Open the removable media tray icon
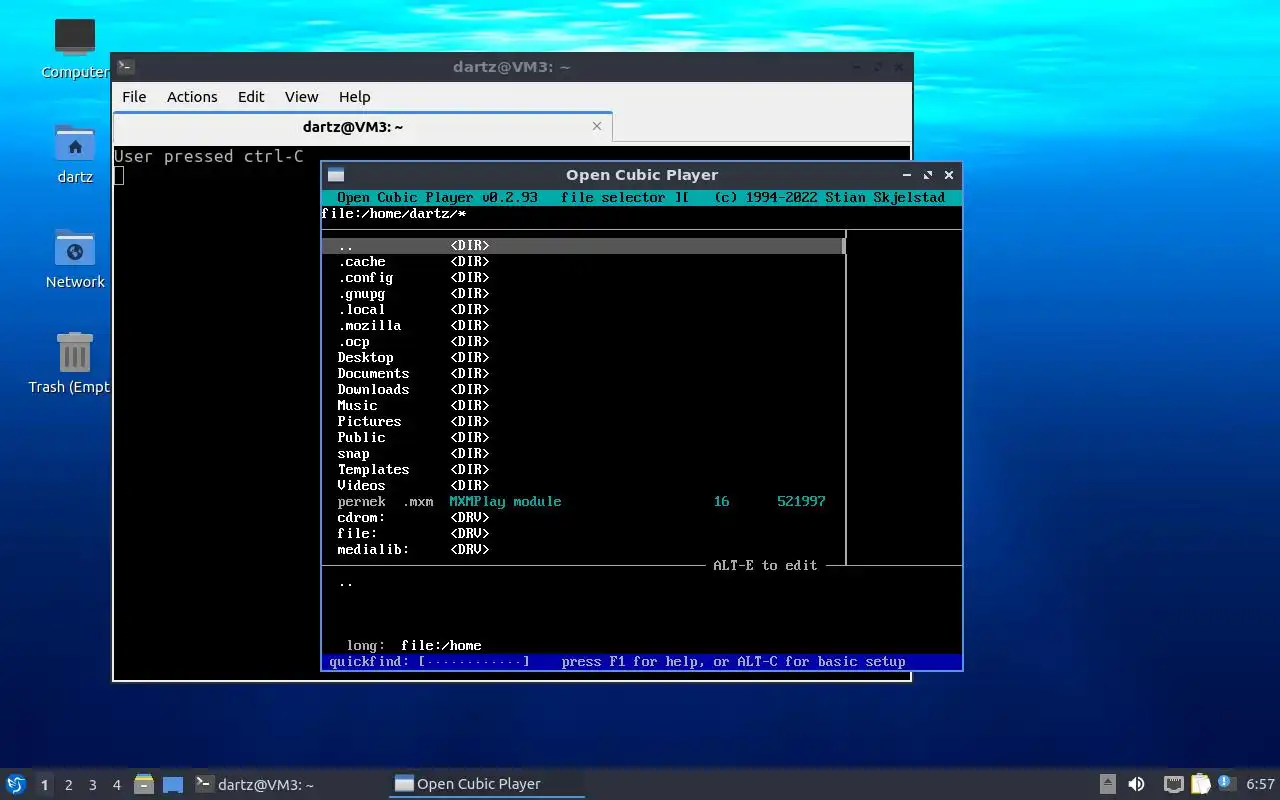Screen dimensions: 1280x800 [x=1108, y=784]
